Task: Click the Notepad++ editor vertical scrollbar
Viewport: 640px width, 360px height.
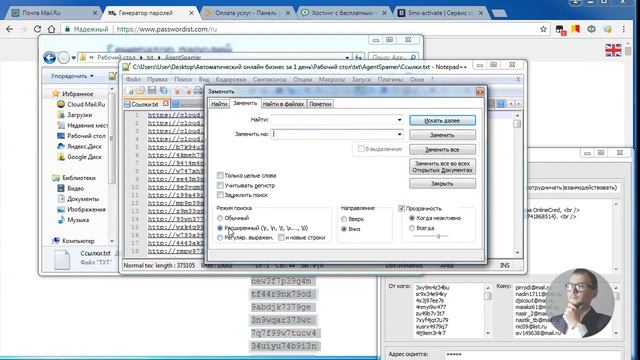Action: click(x=517, y=184)
